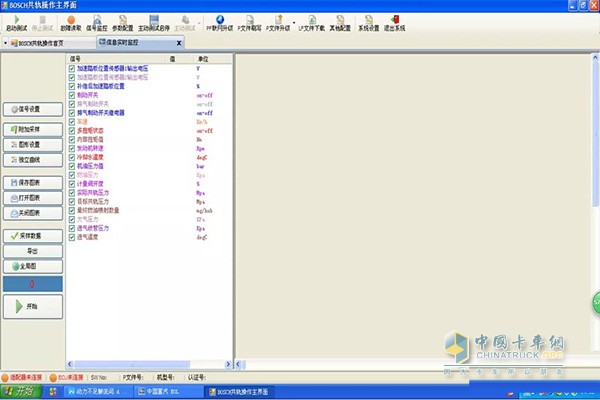Viewport: 600px width, 400px height.
Task: Click the 信号 column header
Action: 75,59
